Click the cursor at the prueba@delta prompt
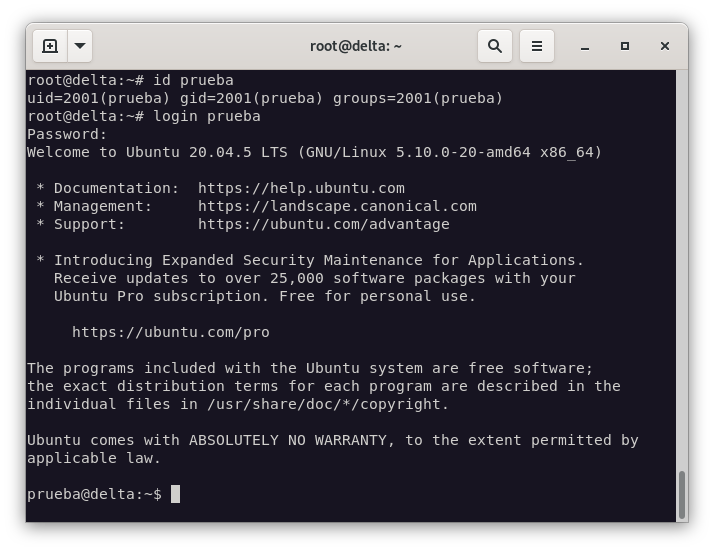 click(175, 494)
